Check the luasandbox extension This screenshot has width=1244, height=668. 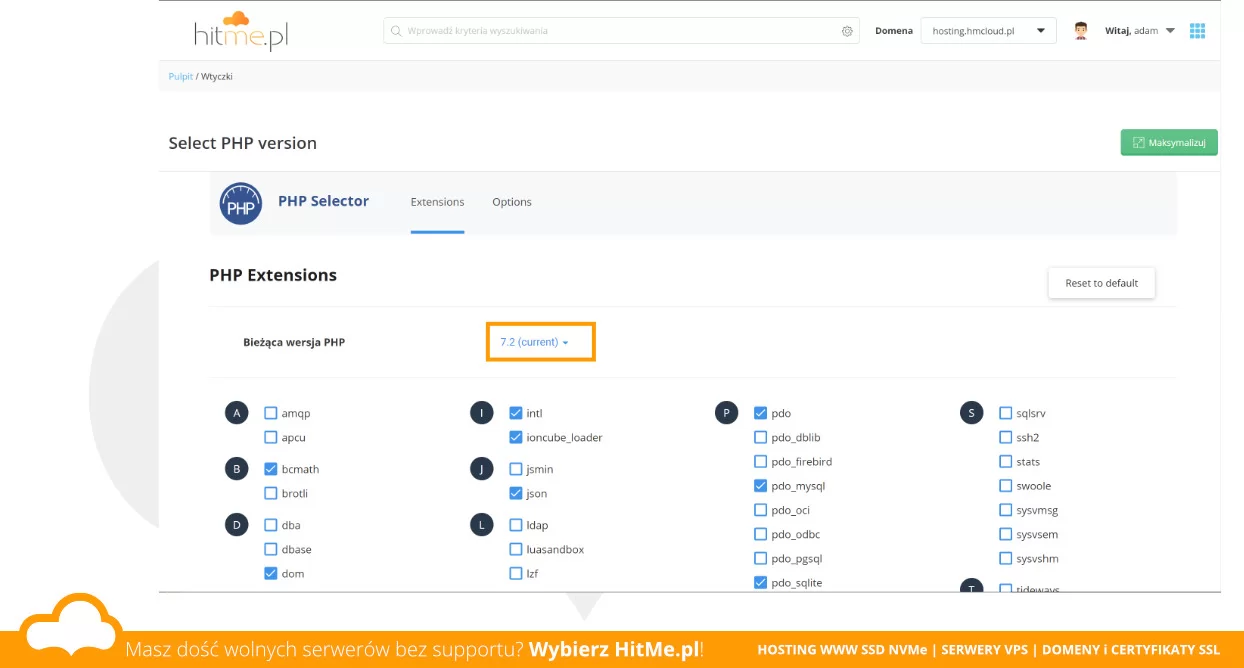(516, 549)
